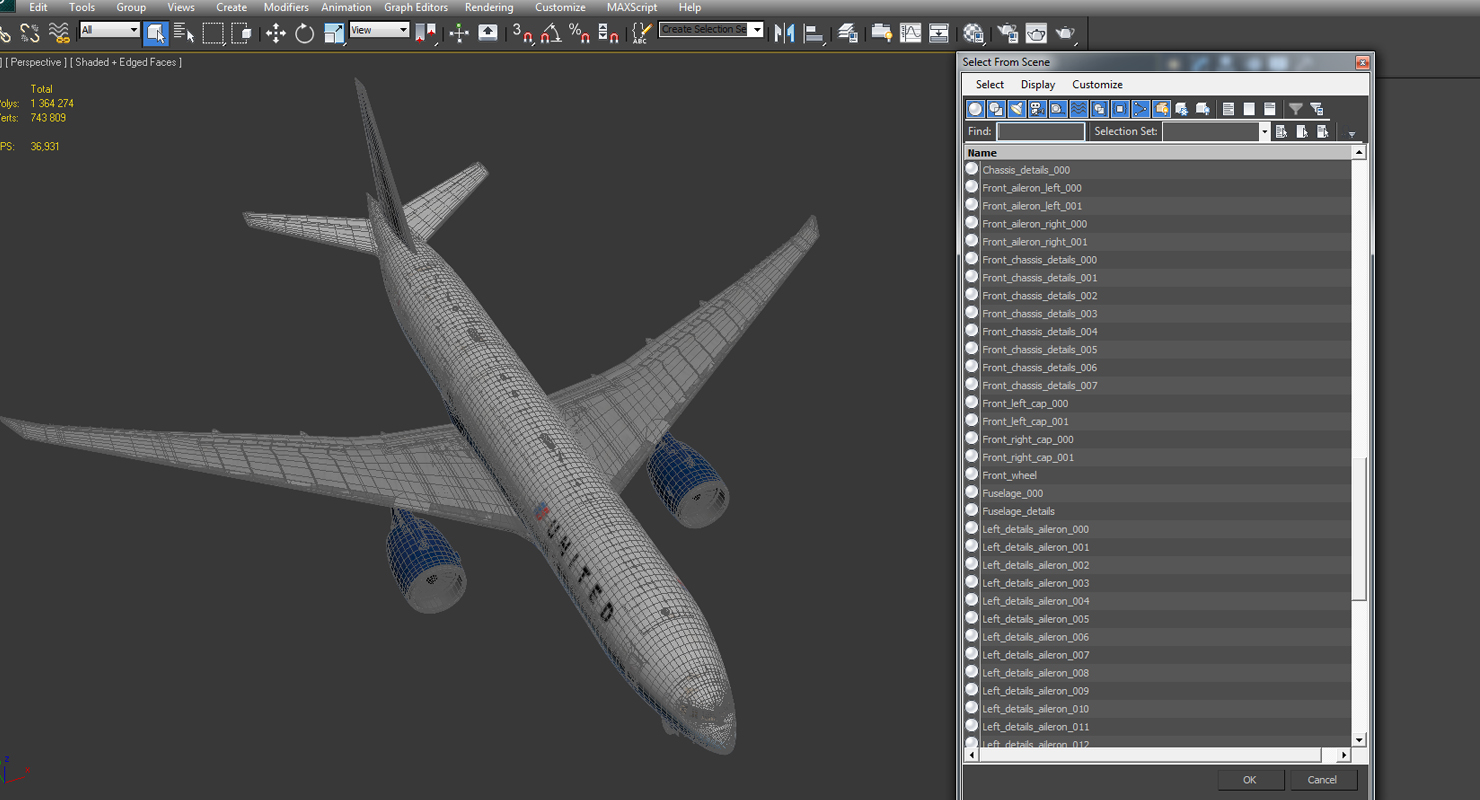This screenshot has width=1480, height=800.
Task: Click the scroll down arrow of list
Action: 1359,740
